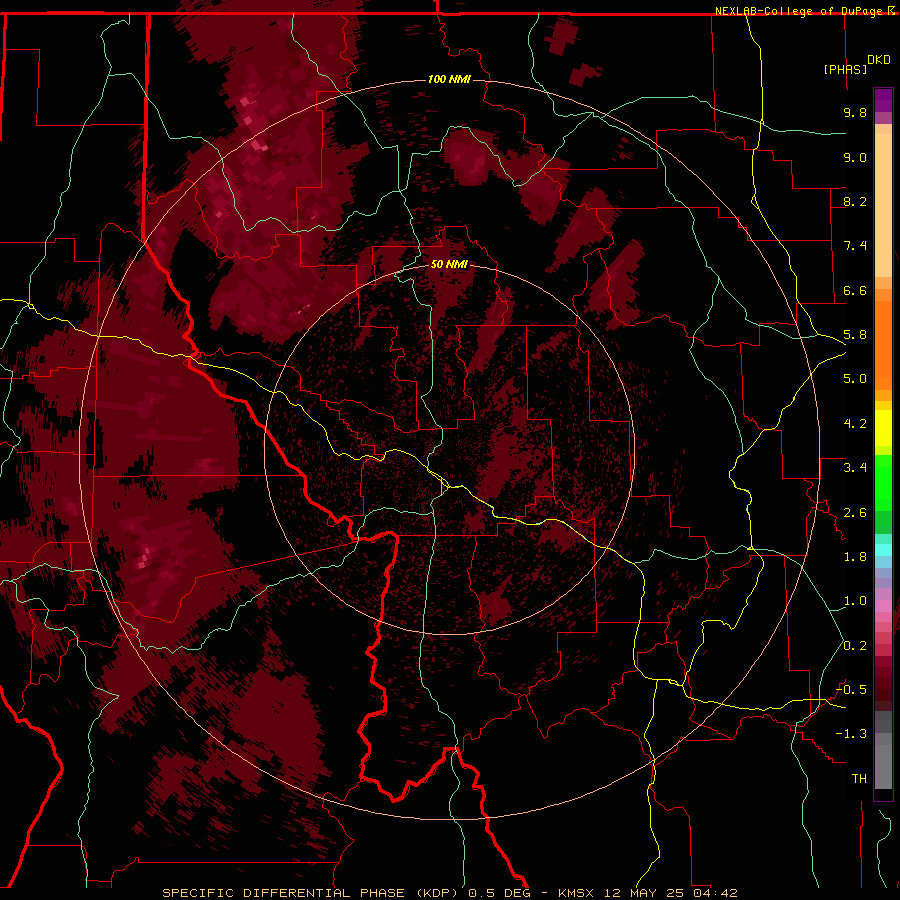Pick the cyan band of the color scale

coord(883,550)
